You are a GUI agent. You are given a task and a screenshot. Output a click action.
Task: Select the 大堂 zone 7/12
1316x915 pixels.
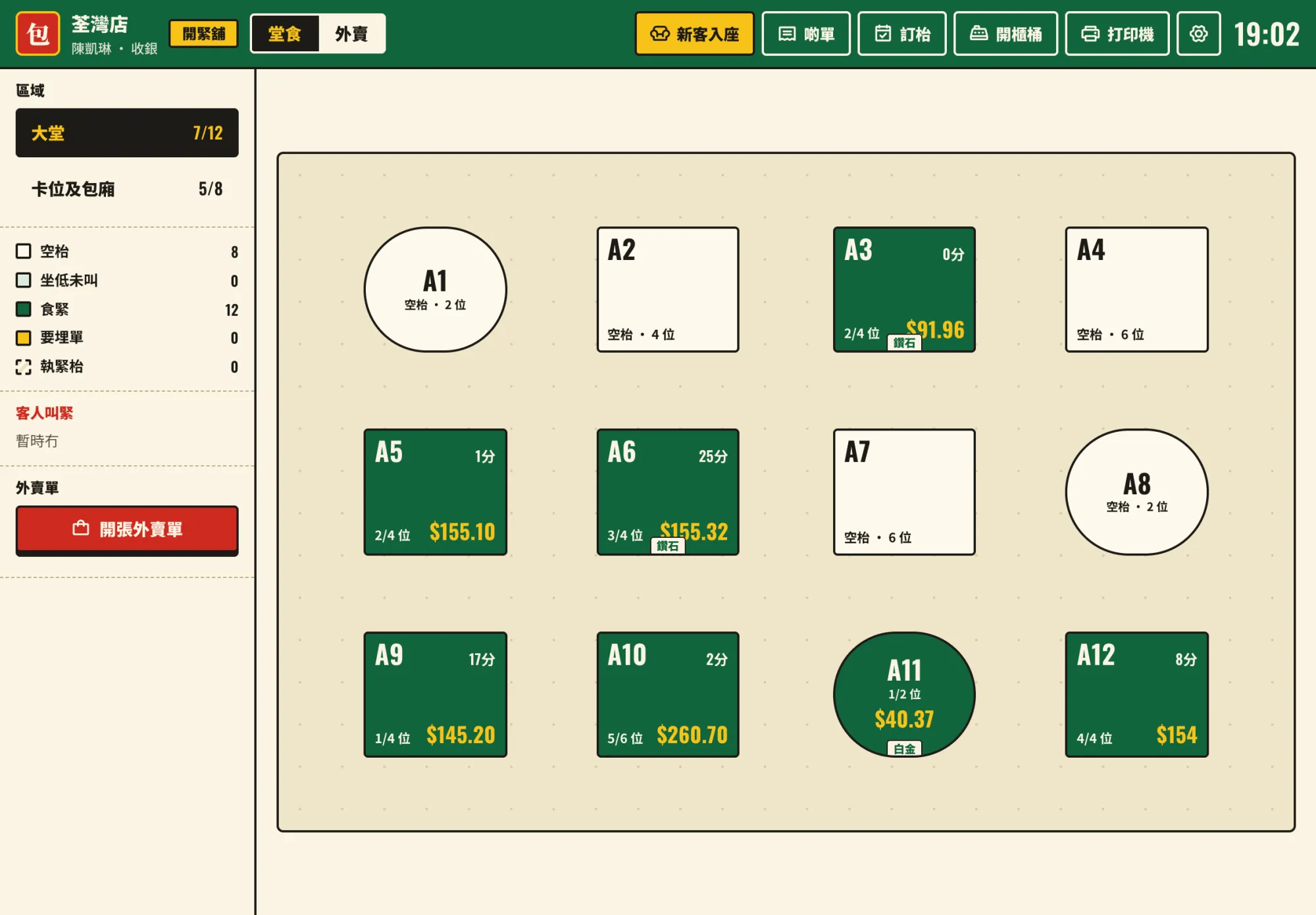coord(127,133)
